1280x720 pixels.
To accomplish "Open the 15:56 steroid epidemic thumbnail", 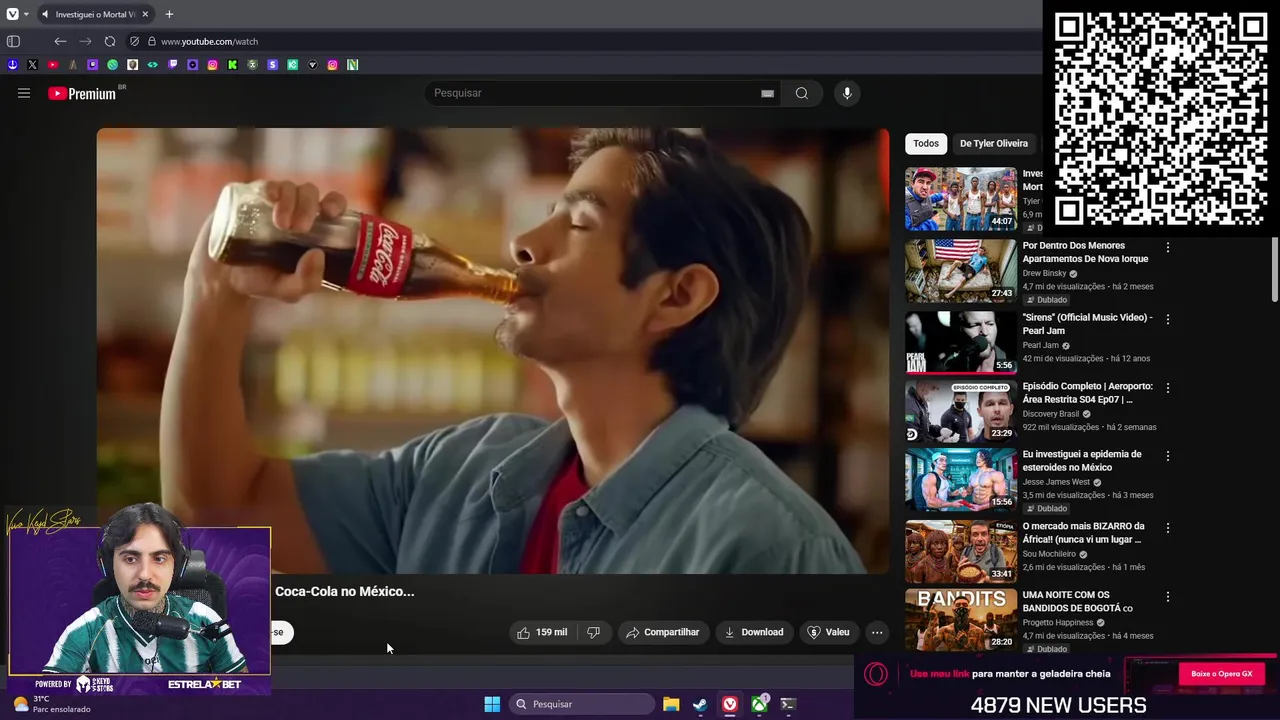I will click(x=961, y=480).
